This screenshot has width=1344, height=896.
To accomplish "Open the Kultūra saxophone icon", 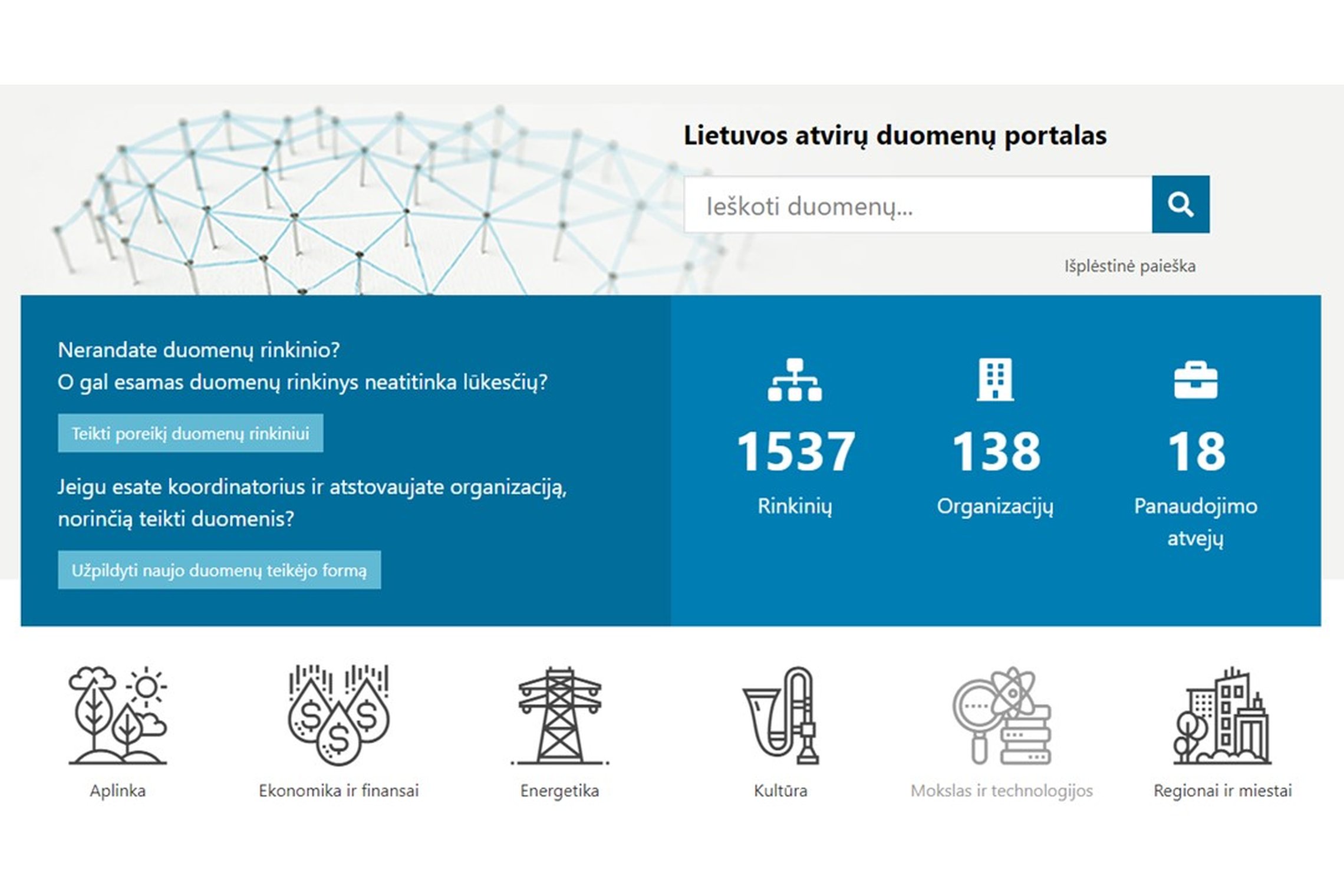I will pos(780,715).
